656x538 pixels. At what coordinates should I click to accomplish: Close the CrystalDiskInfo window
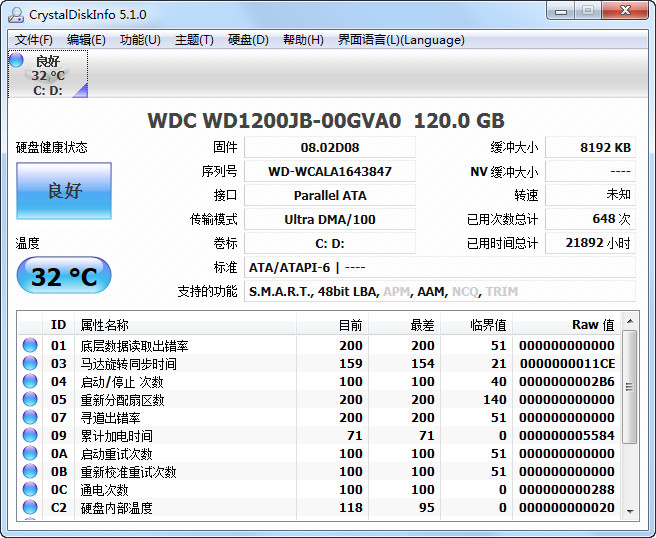tap(625, 11)
